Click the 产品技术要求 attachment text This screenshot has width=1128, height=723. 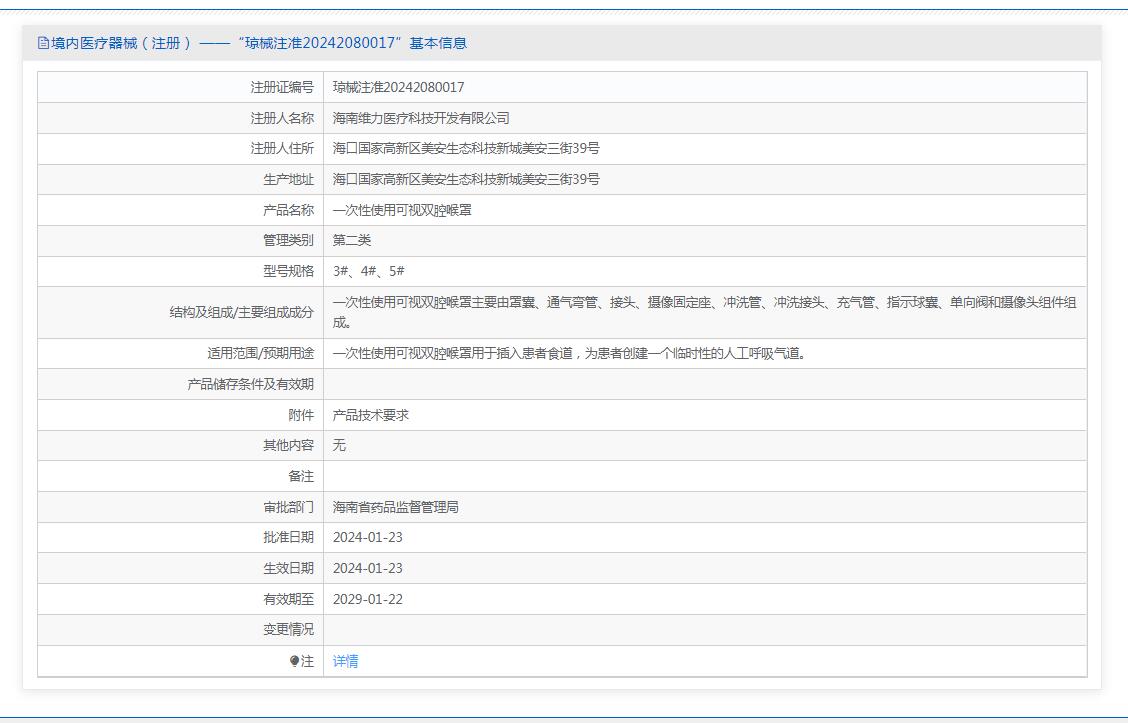[x=371, y=415]
